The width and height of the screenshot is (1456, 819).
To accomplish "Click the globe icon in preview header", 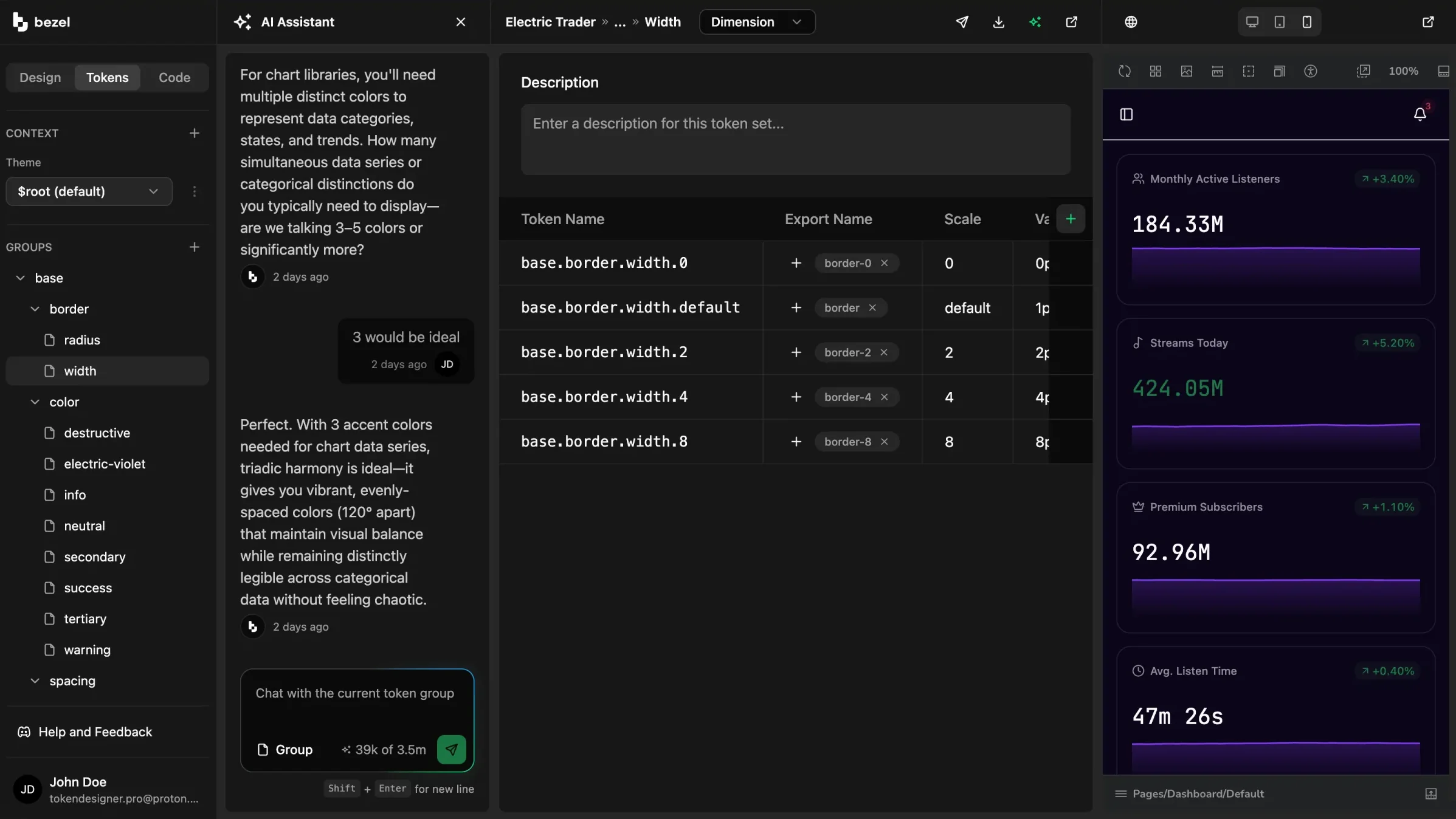I will click(x=1131, y=22).
